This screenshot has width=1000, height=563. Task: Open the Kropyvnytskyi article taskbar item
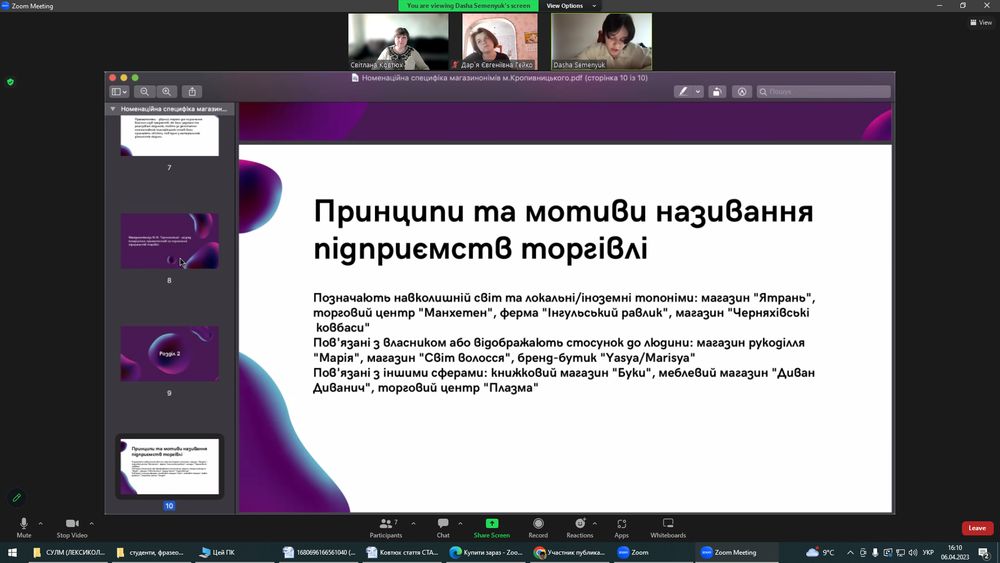401,552
